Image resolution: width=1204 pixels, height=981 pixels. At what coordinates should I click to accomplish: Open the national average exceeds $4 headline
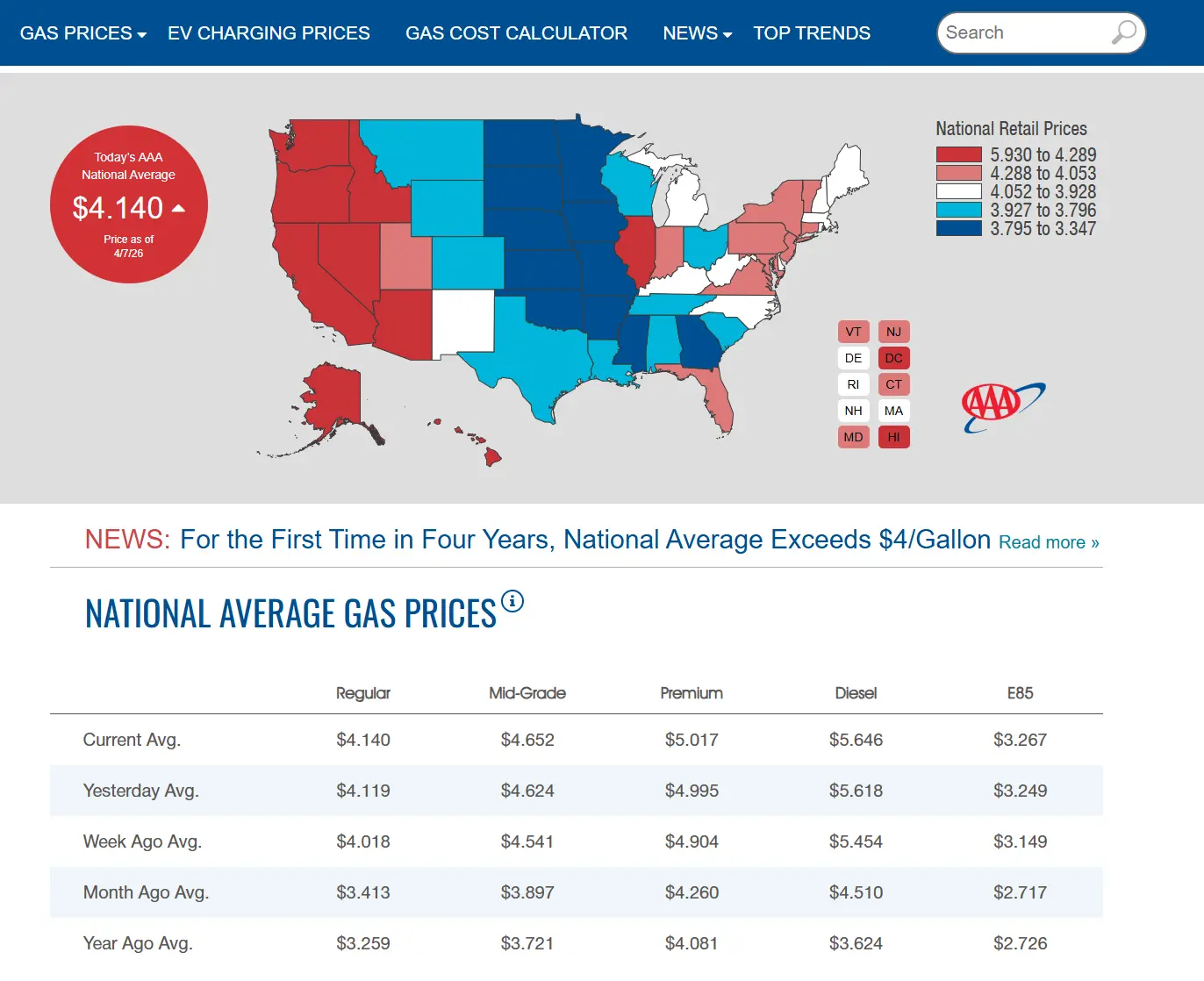click(x=585, y=539)
